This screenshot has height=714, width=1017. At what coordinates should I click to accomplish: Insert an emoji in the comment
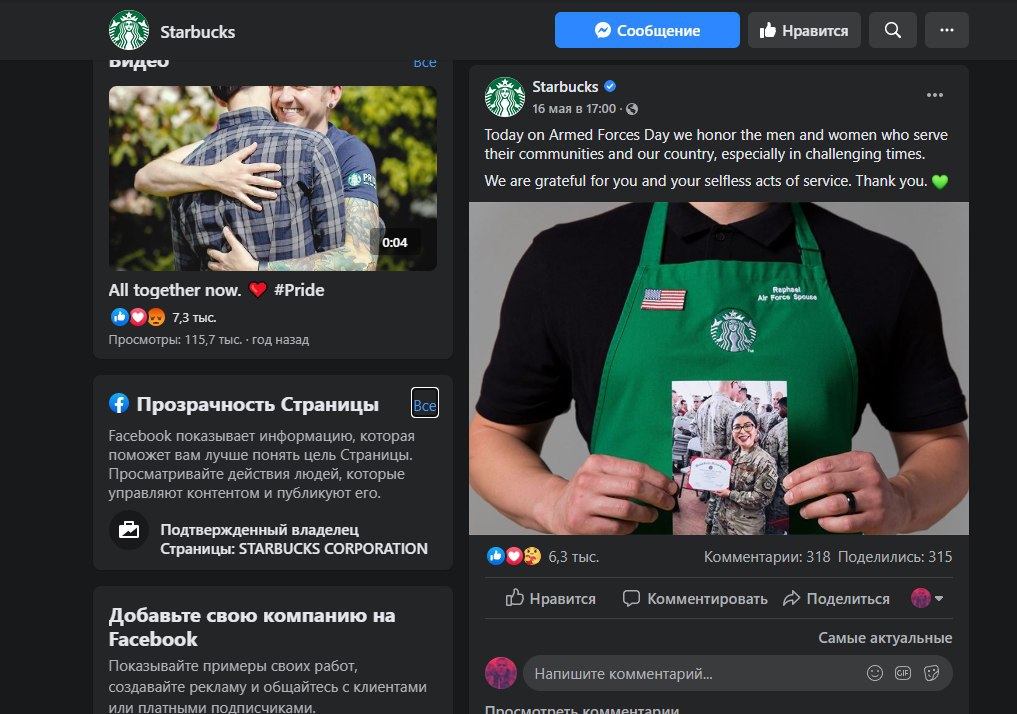point(874,674)
